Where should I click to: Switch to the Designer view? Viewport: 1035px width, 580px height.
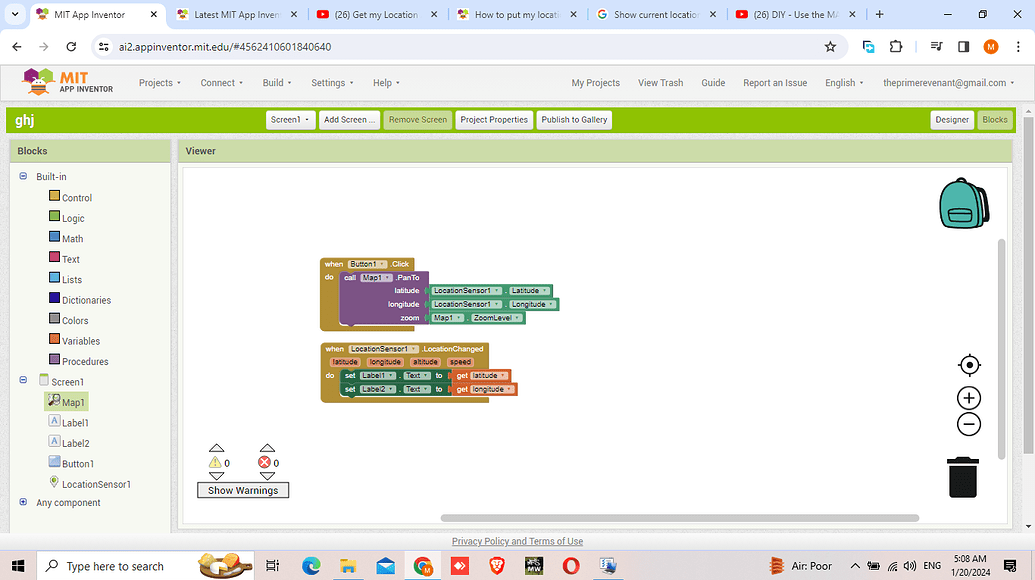point(952,118)
